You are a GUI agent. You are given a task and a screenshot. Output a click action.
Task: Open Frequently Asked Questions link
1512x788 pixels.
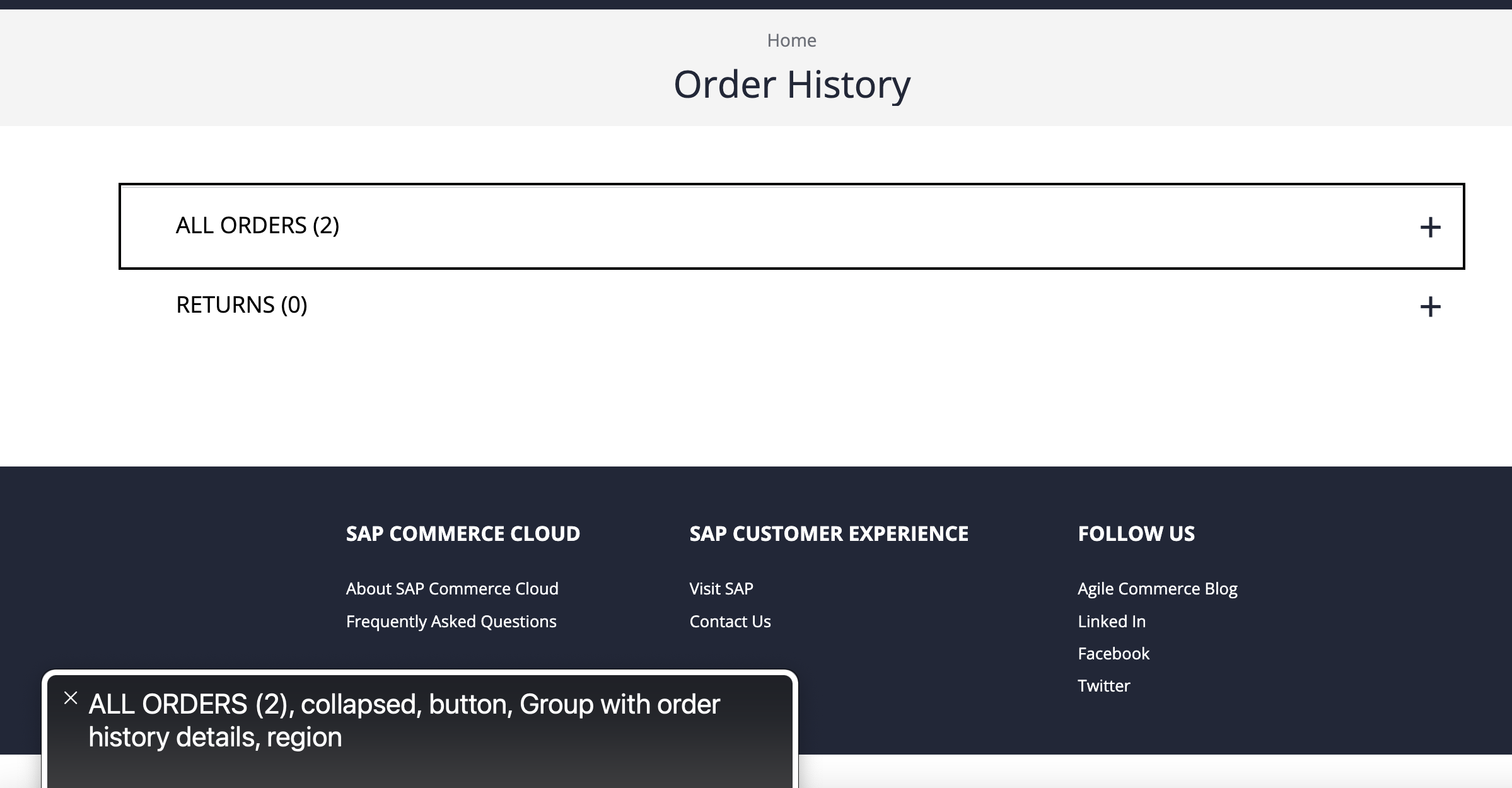click(451, 621)
